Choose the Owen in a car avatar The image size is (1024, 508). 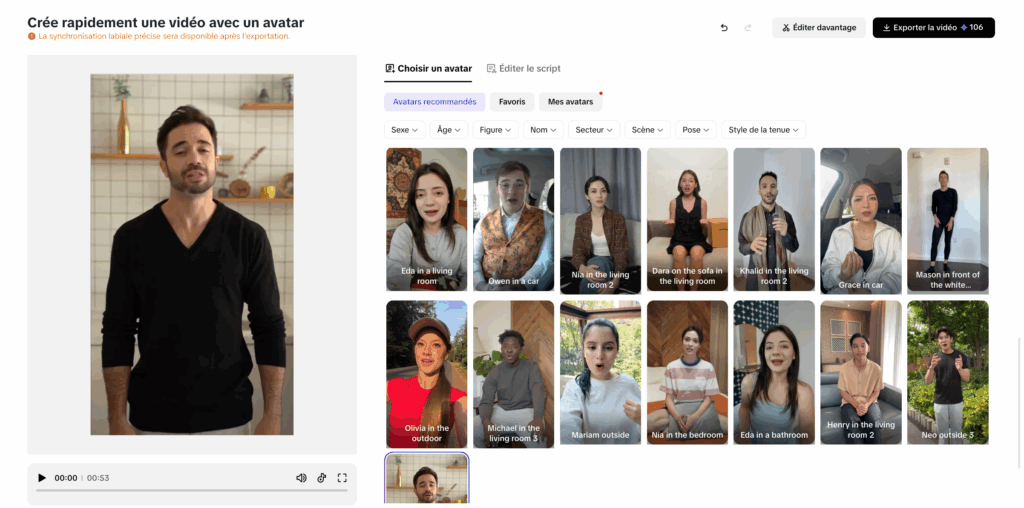click(513, 220)
